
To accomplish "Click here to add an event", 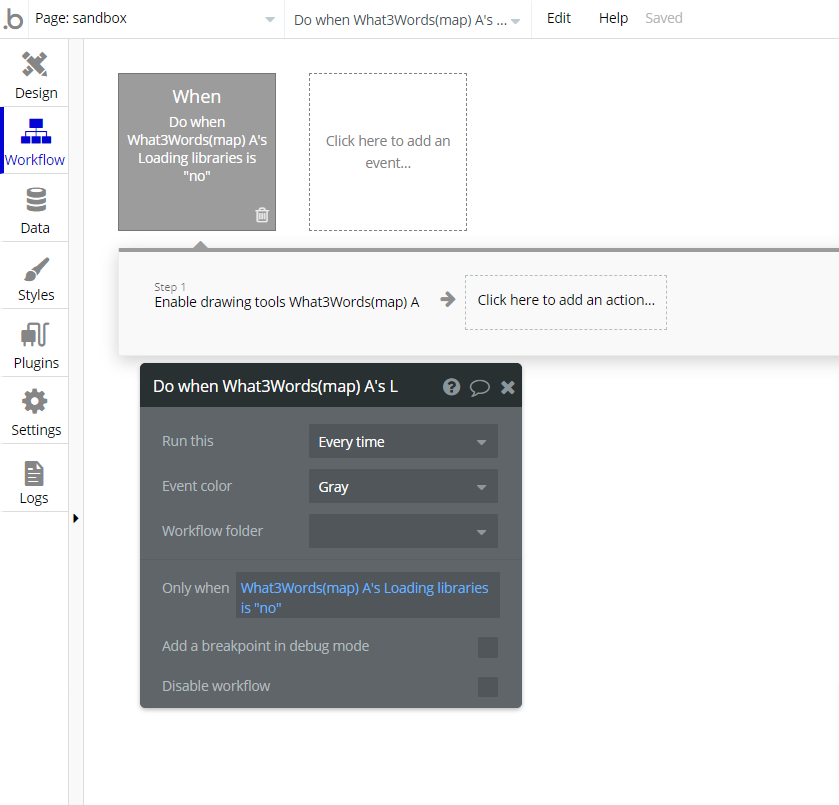I will click(388, 152).
